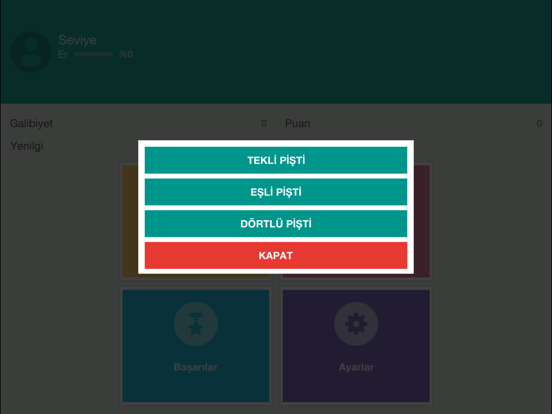Screen dimensions: 552x414
Task: Open the Başarılar medal icon
Action: [196, 324]
